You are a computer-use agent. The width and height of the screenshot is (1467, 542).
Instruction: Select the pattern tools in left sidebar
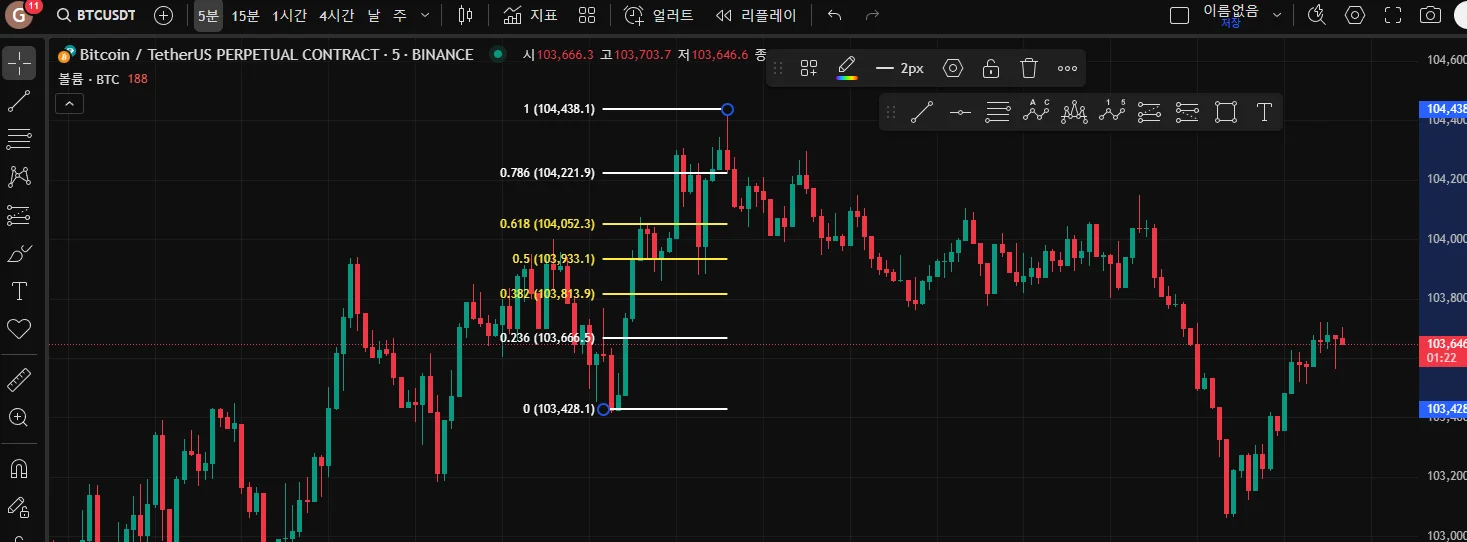click(19, 177)
